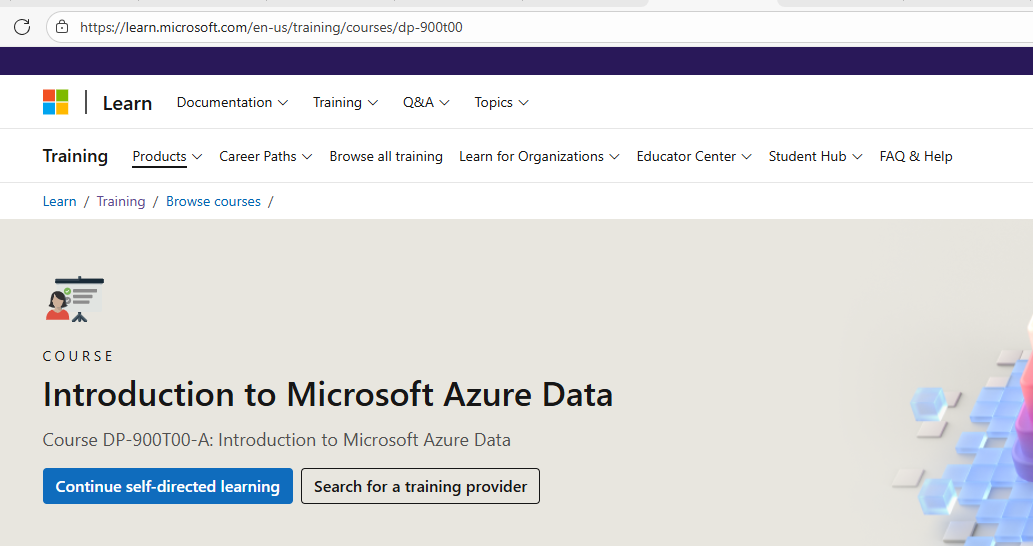Expand the Products menu
The image size is (1033, 546).
click(x=167, y=156)
